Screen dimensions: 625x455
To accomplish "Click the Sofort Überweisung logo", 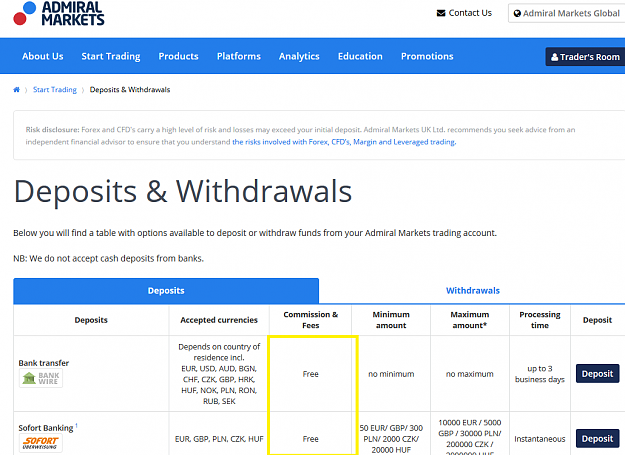I will pos(41,443).
